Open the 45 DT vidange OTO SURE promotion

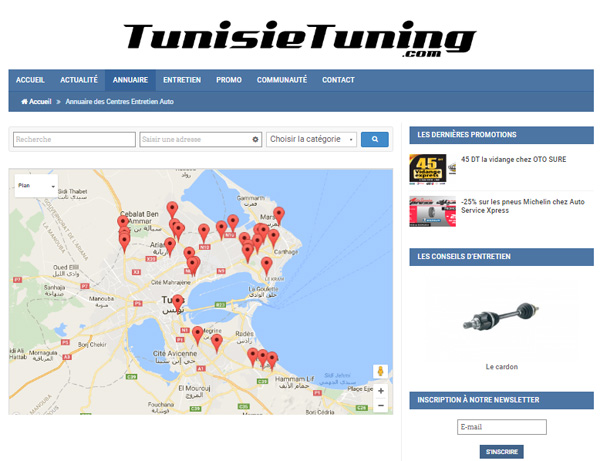(x=514, y=159)
